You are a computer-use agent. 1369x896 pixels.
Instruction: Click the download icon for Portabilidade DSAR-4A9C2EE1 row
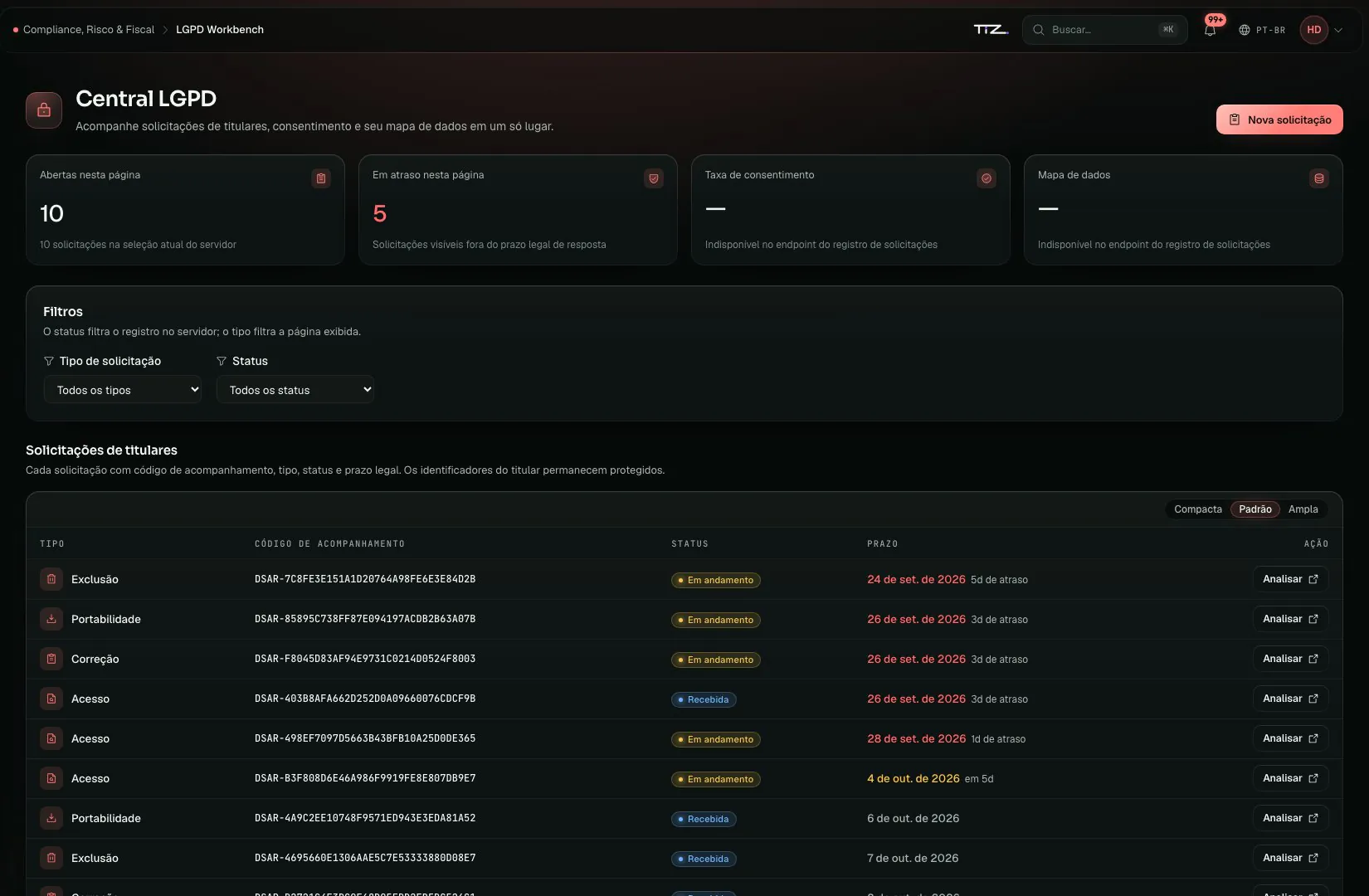pyautogui.click(x=51, y=818)
